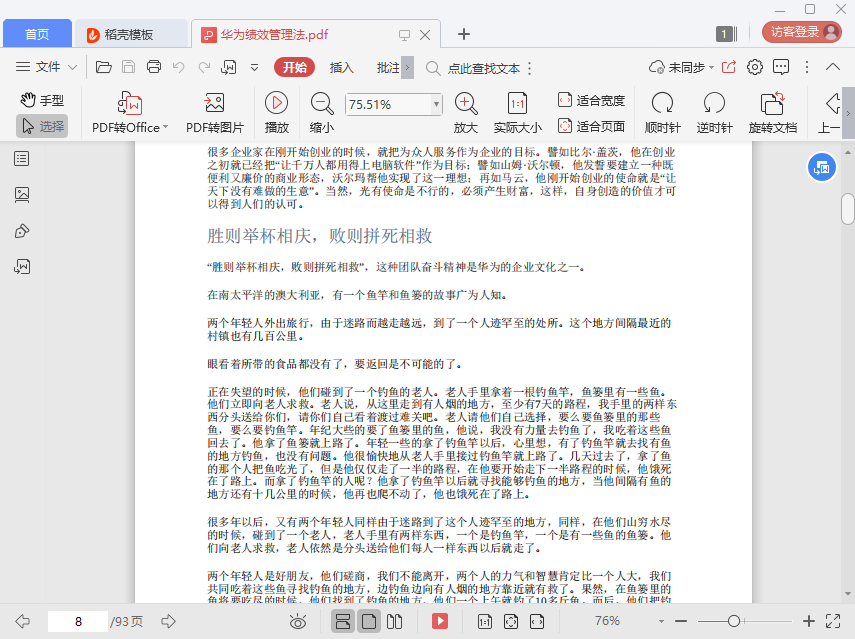The height and width of the screenshot is (639, 855).
Task: Switch to the 插入 ribbon tab
Action: coord(341,68)
